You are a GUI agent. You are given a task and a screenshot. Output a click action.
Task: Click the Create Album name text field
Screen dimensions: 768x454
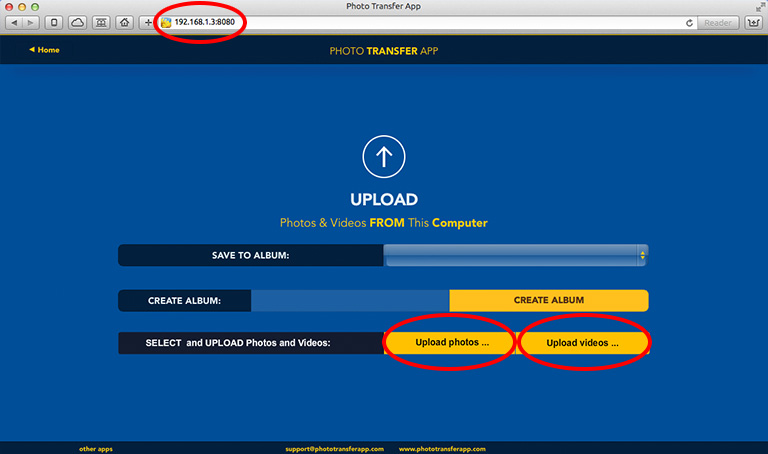tap(350, 300)
